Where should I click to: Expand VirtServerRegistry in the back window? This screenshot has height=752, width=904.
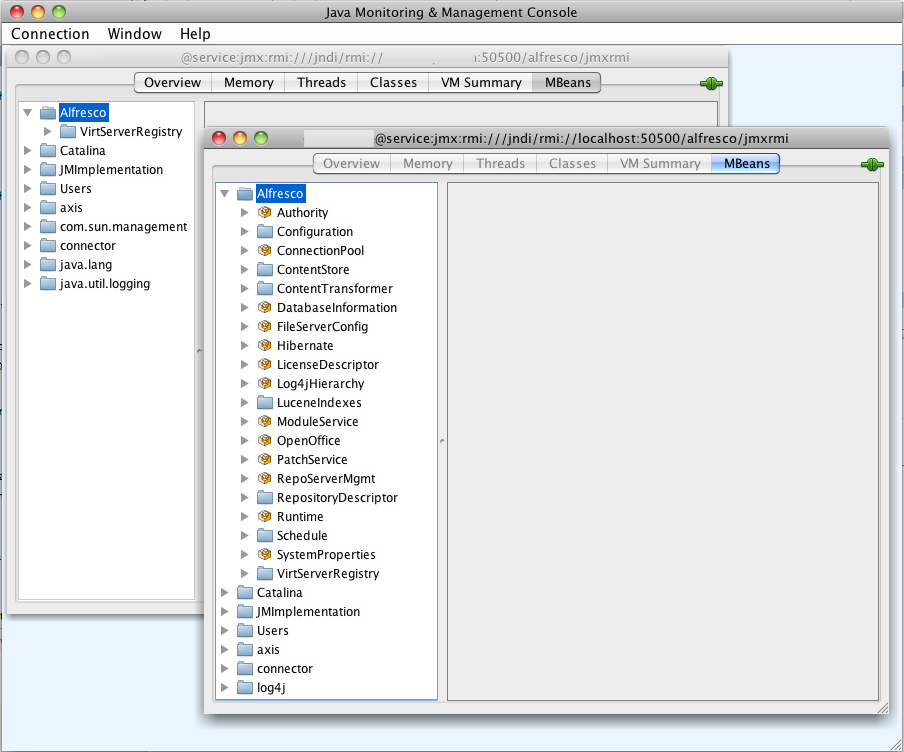pos(47,132)
